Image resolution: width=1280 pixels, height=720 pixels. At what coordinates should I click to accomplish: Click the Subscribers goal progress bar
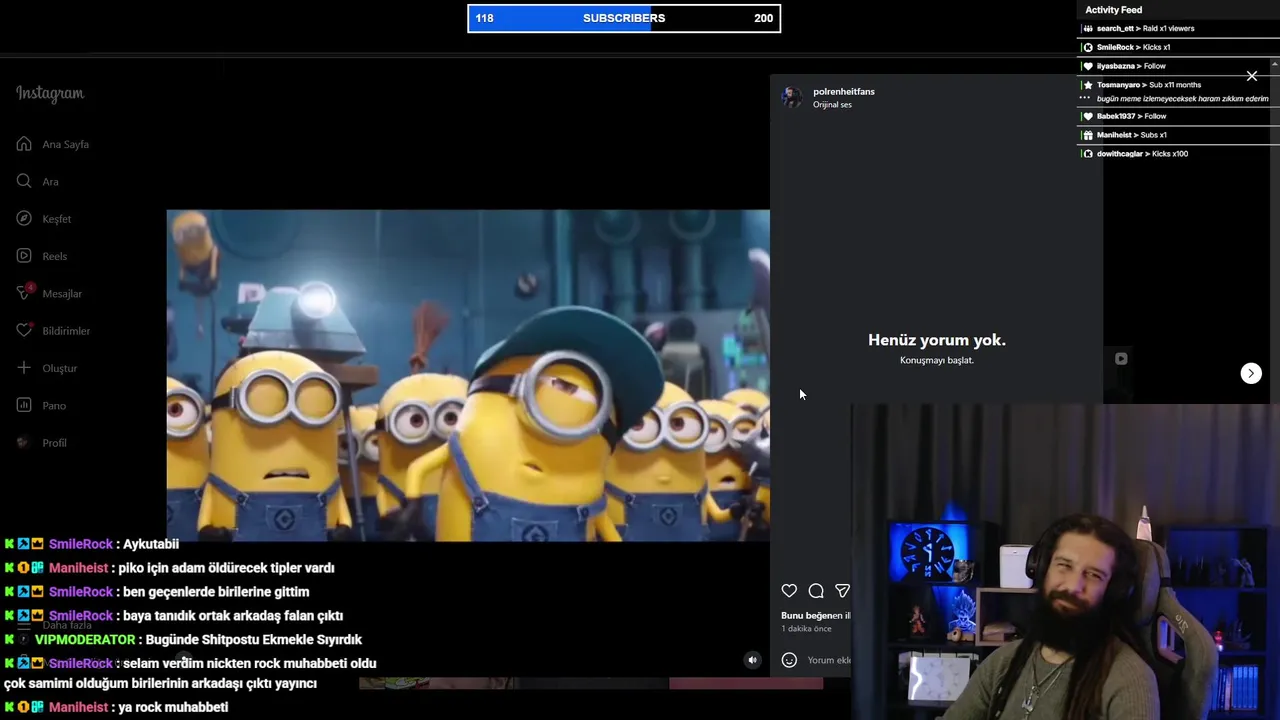tap(624, 18)
